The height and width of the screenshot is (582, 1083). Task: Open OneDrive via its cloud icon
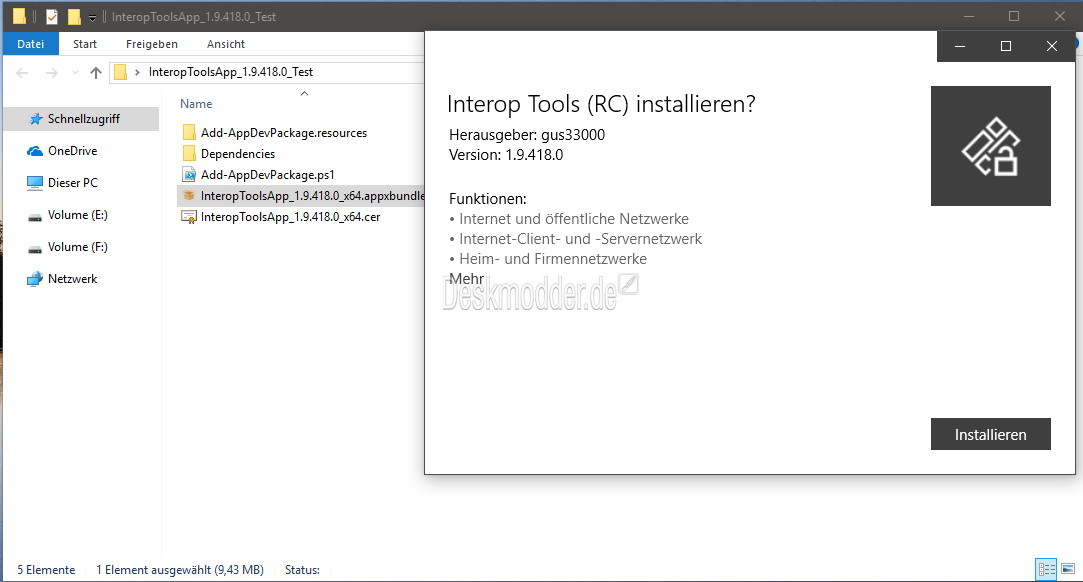tap(35, 151)
